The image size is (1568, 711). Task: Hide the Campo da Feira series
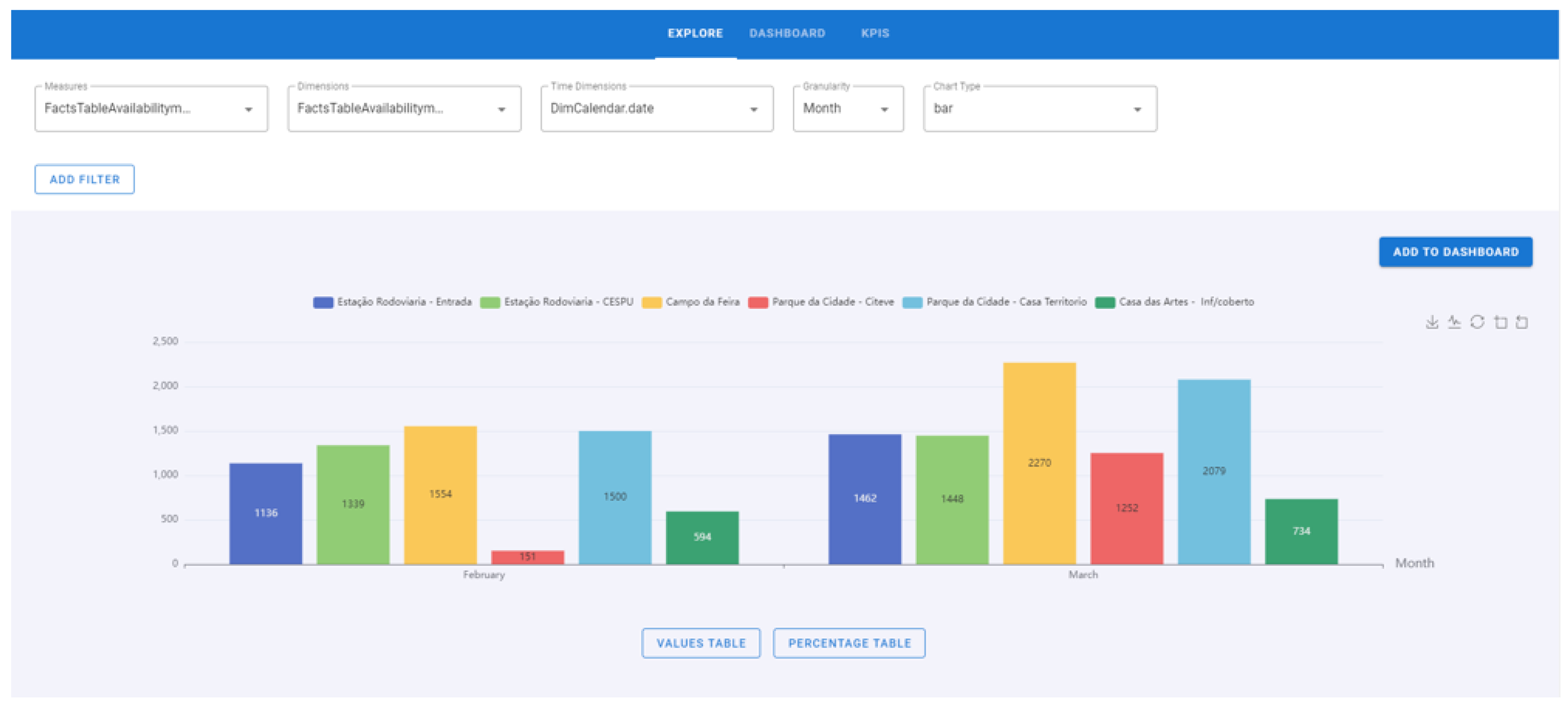[x=691, y=302]
